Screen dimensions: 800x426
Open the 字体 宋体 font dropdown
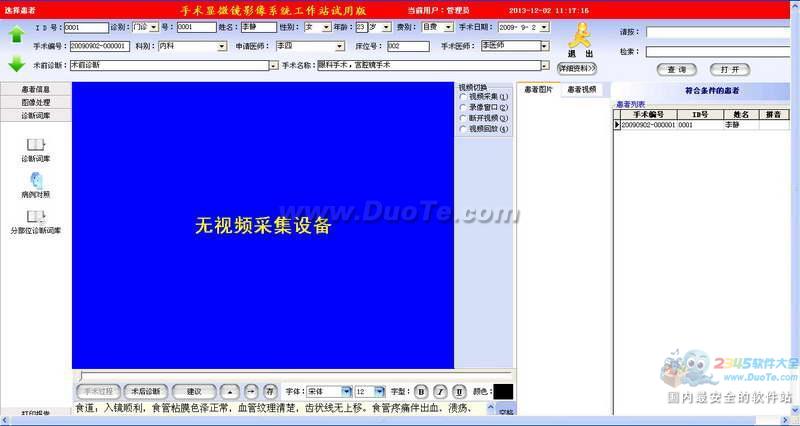pyautogui.click(x=346, y=391)
